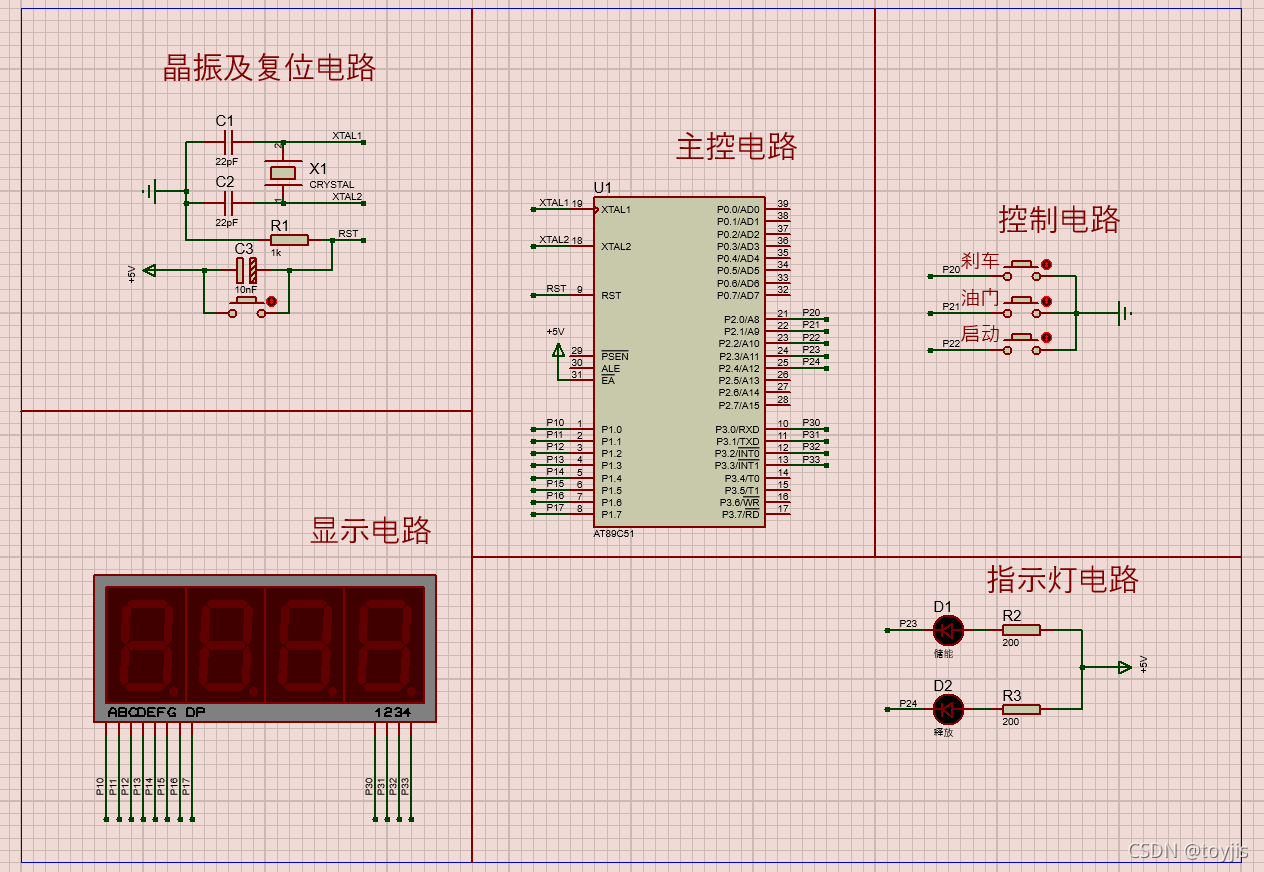The height and width of the screenshot is (872, 1264).
Task: Select LED D2 labeled 释放
Action: (948, 710)
